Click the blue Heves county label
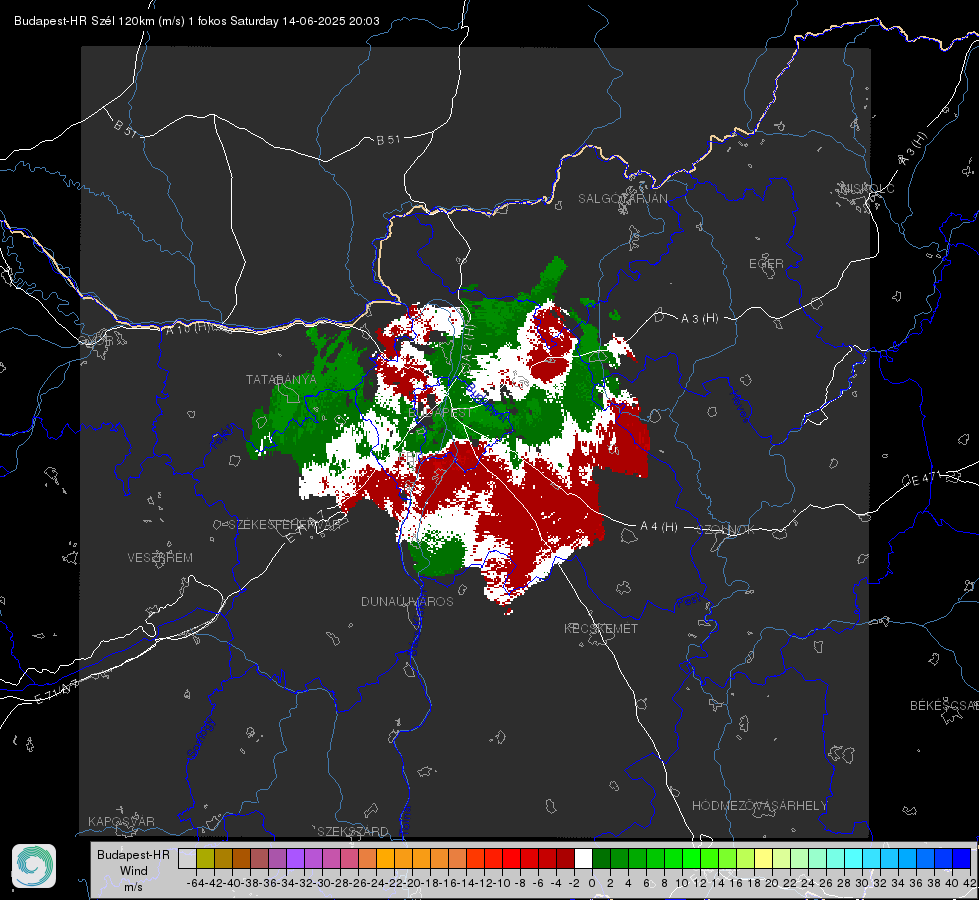The height and width of the screenshot is (900, 979). [x=740, y=405]
